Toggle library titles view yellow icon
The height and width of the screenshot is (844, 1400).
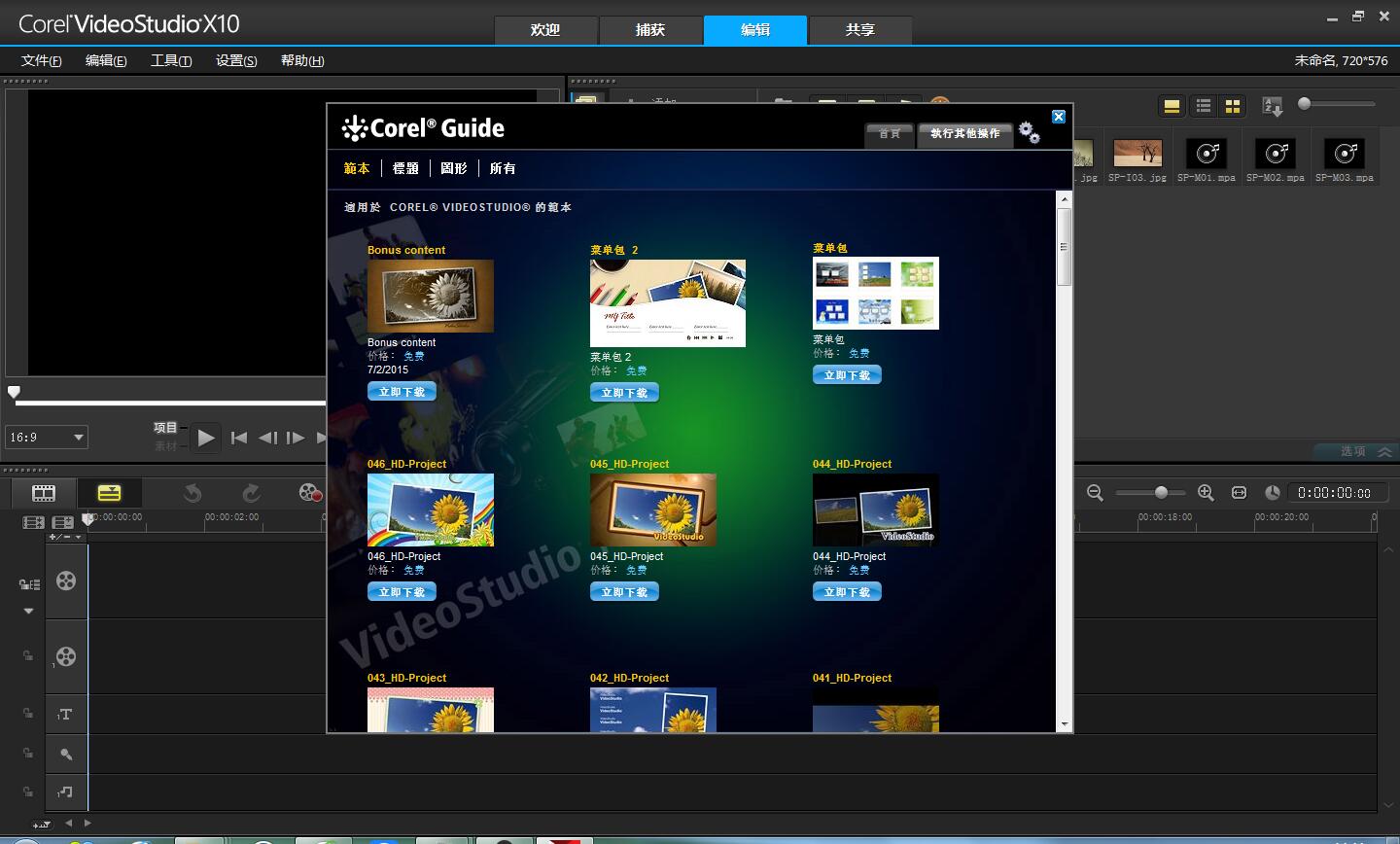[1172, 106]
